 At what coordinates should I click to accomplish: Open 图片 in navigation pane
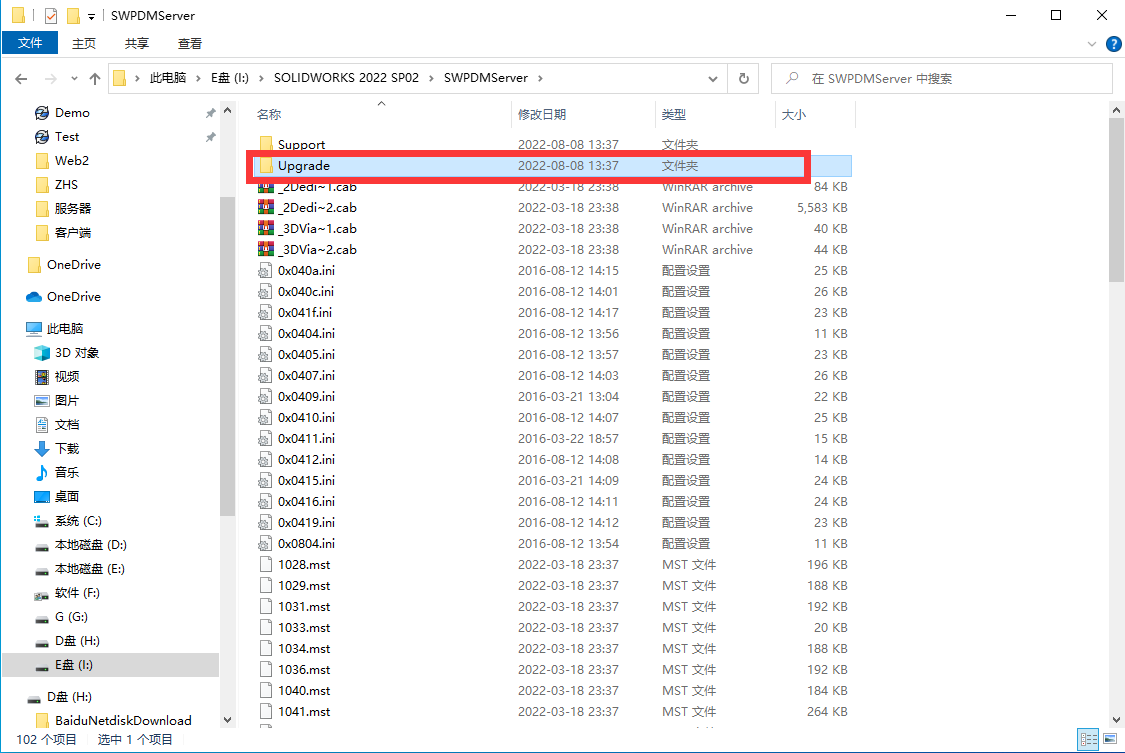tap(67, 401)
